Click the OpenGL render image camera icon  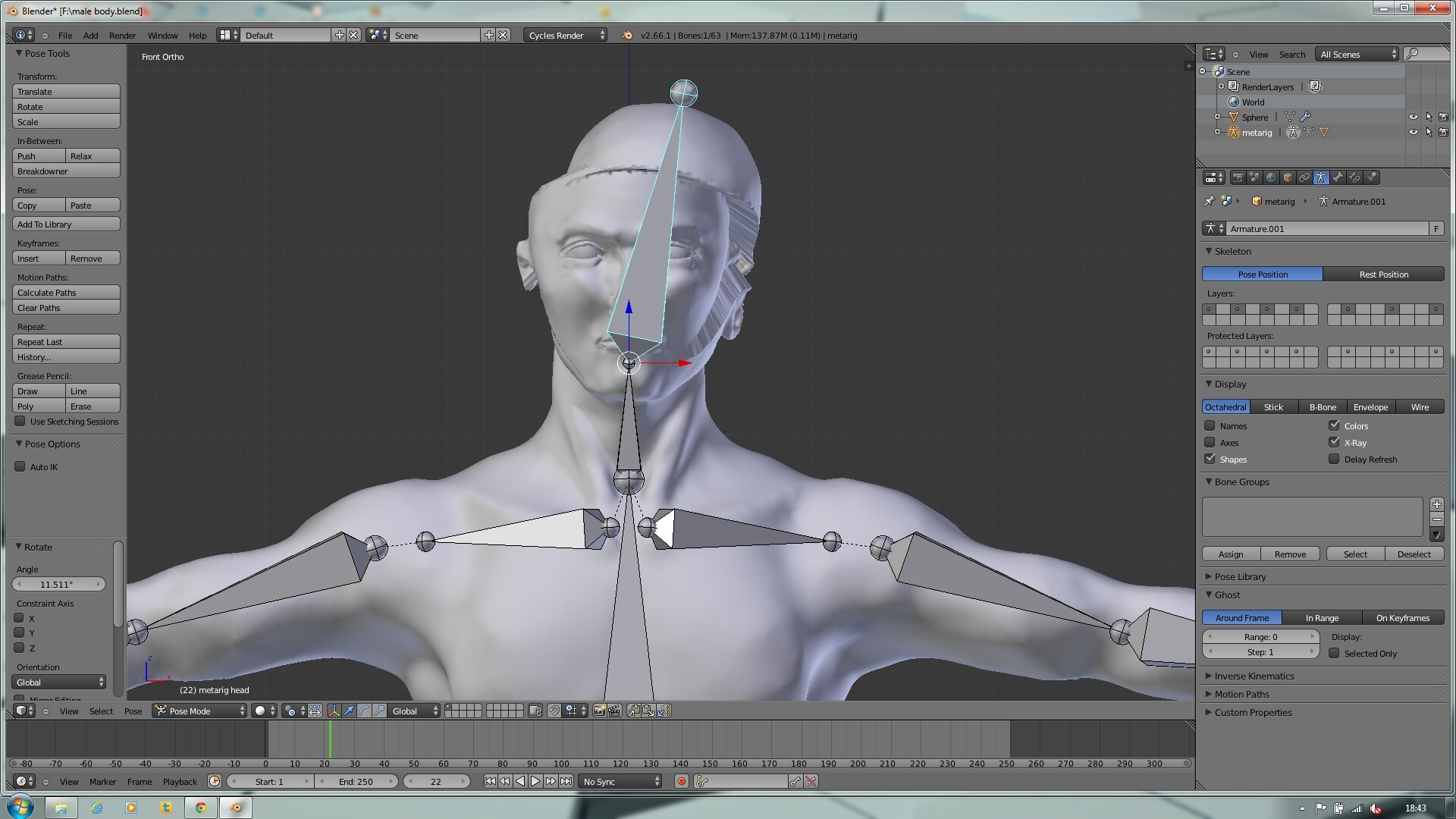tap(599, 711)
